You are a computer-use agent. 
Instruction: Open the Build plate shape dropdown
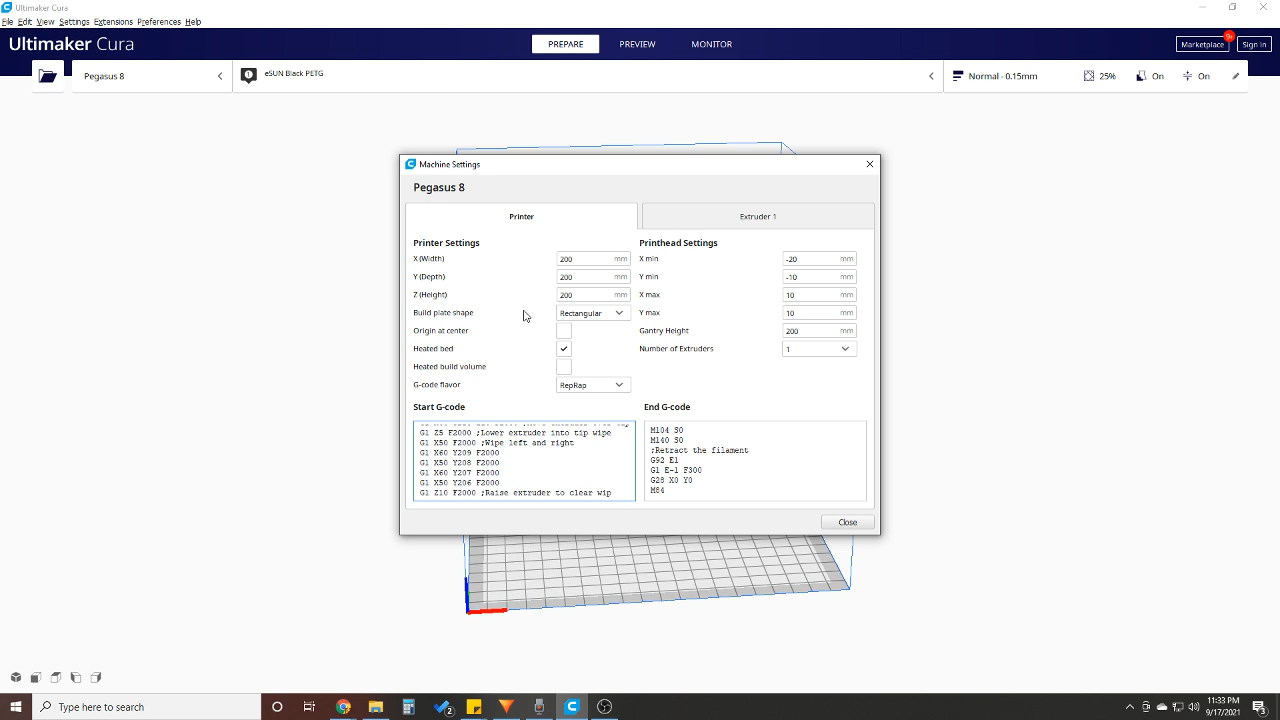pyautogui.click(x=593, y=313)
